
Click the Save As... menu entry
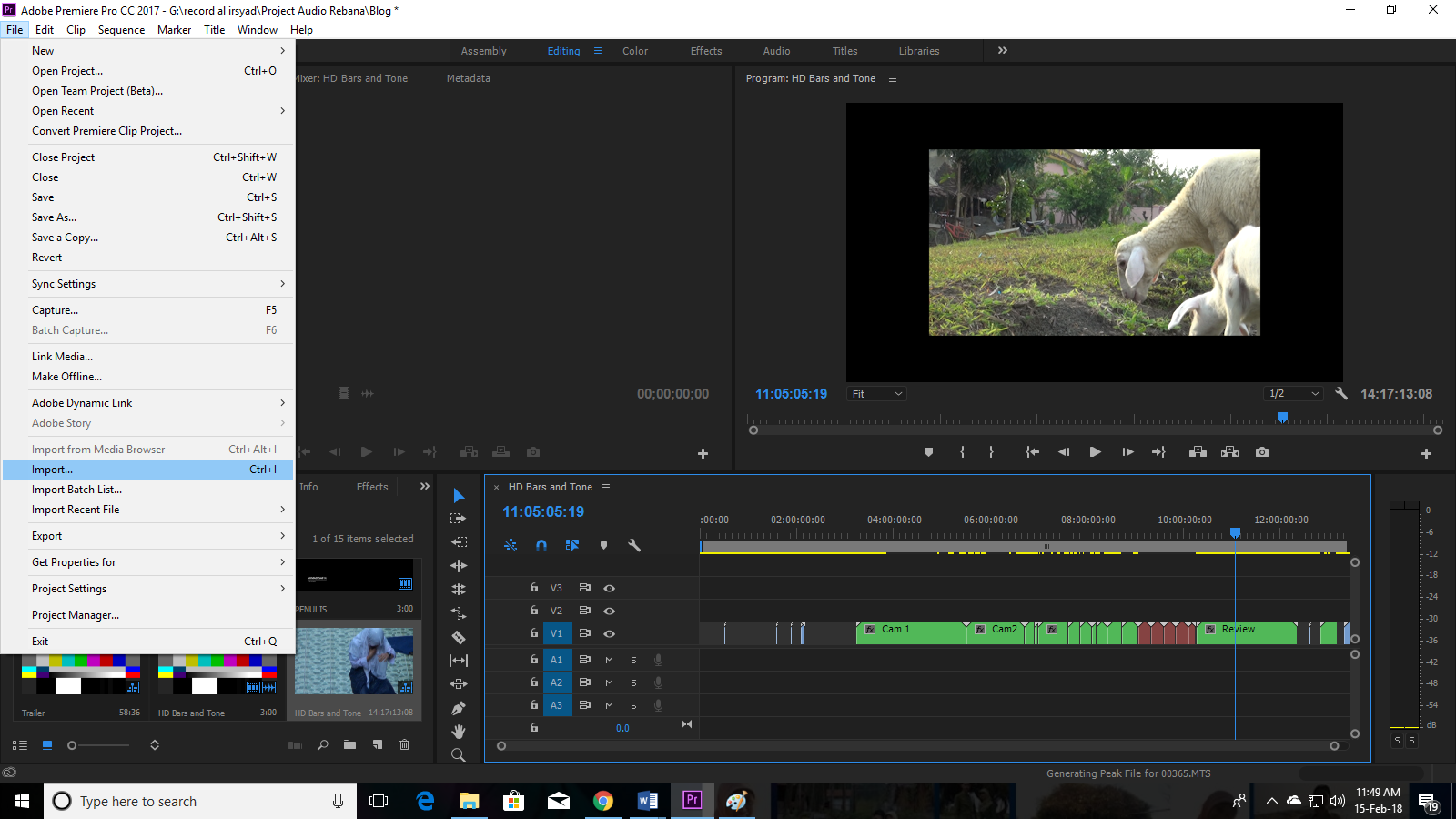(55, 217)
